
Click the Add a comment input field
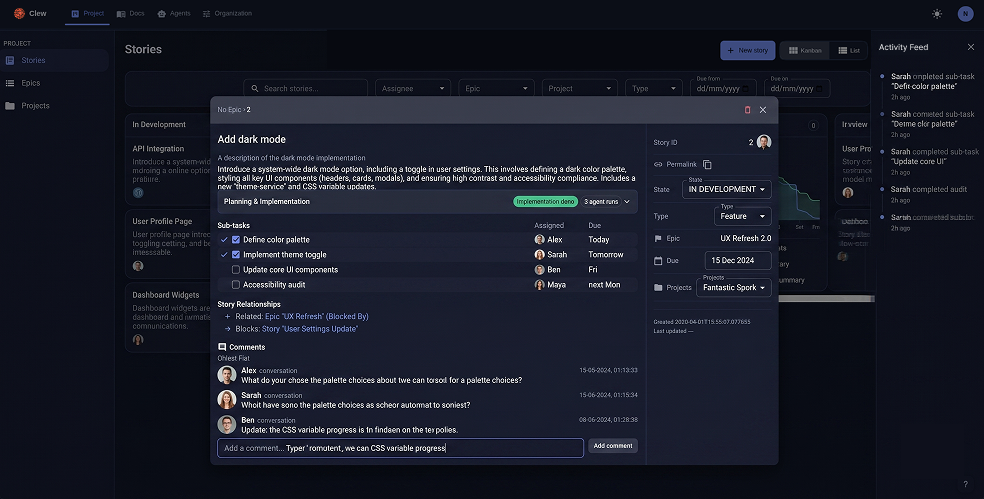[400, 448]
